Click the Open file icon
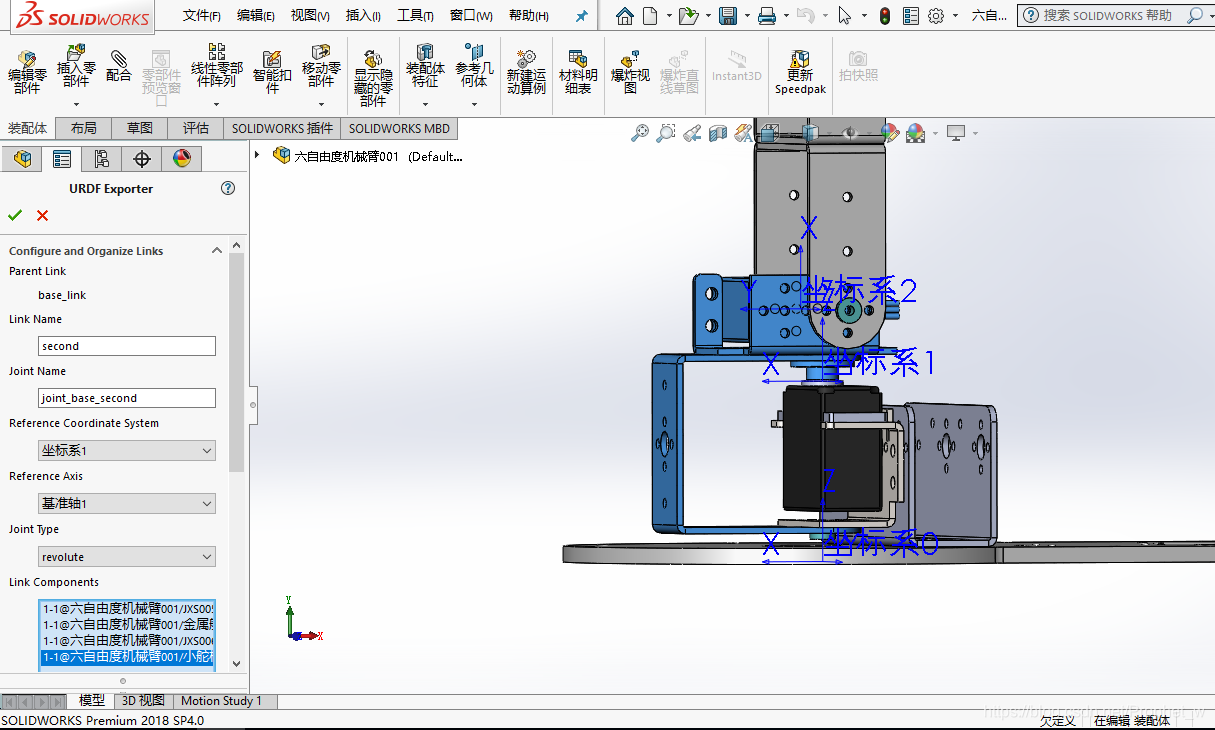Screen dimensions: 1215x730 click(x=687, y=15)
